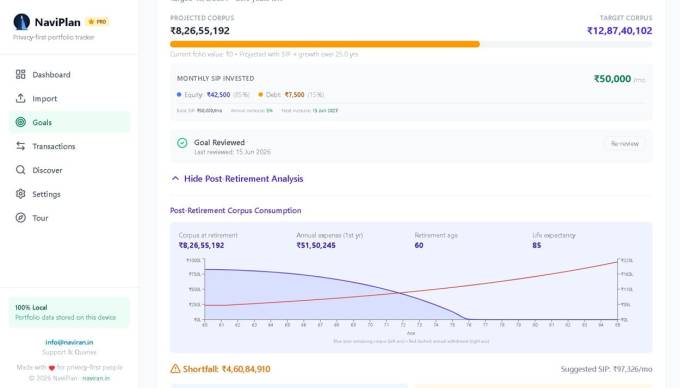Image resolution: width=680 pixels, height=388 pixels.
Task: Click the corpus consumption chart area
Action: [411, 290]
